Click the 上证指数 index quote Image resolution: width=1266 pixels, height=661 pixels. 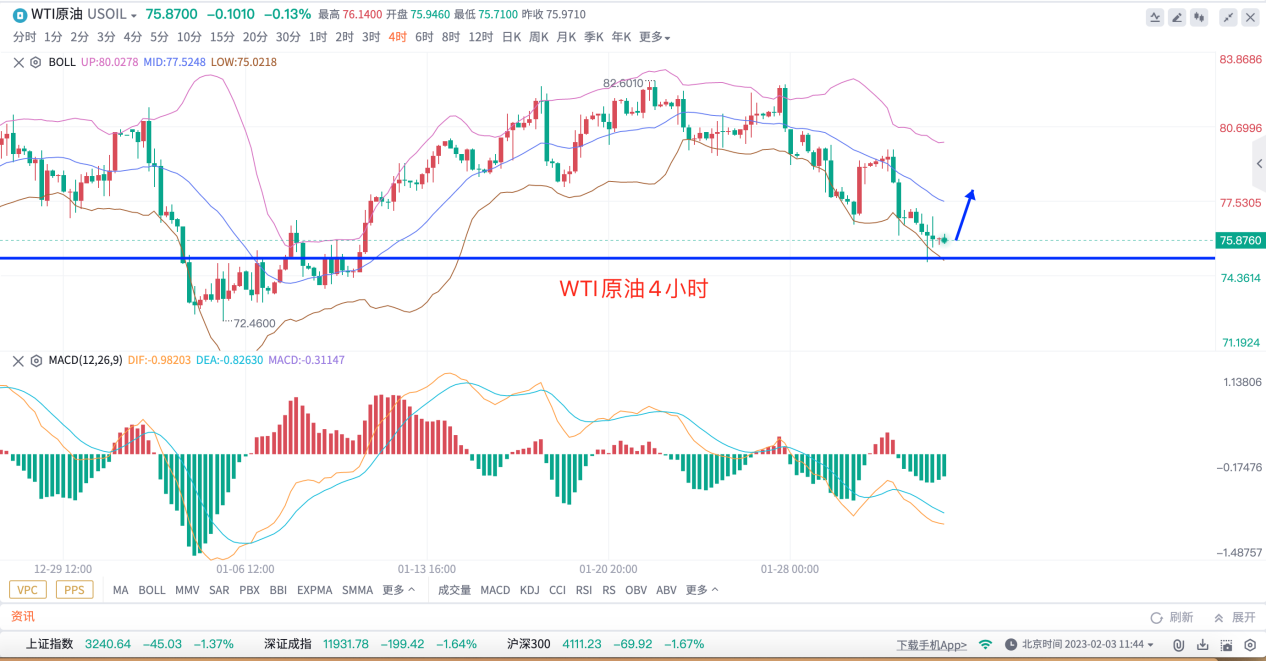130,644
